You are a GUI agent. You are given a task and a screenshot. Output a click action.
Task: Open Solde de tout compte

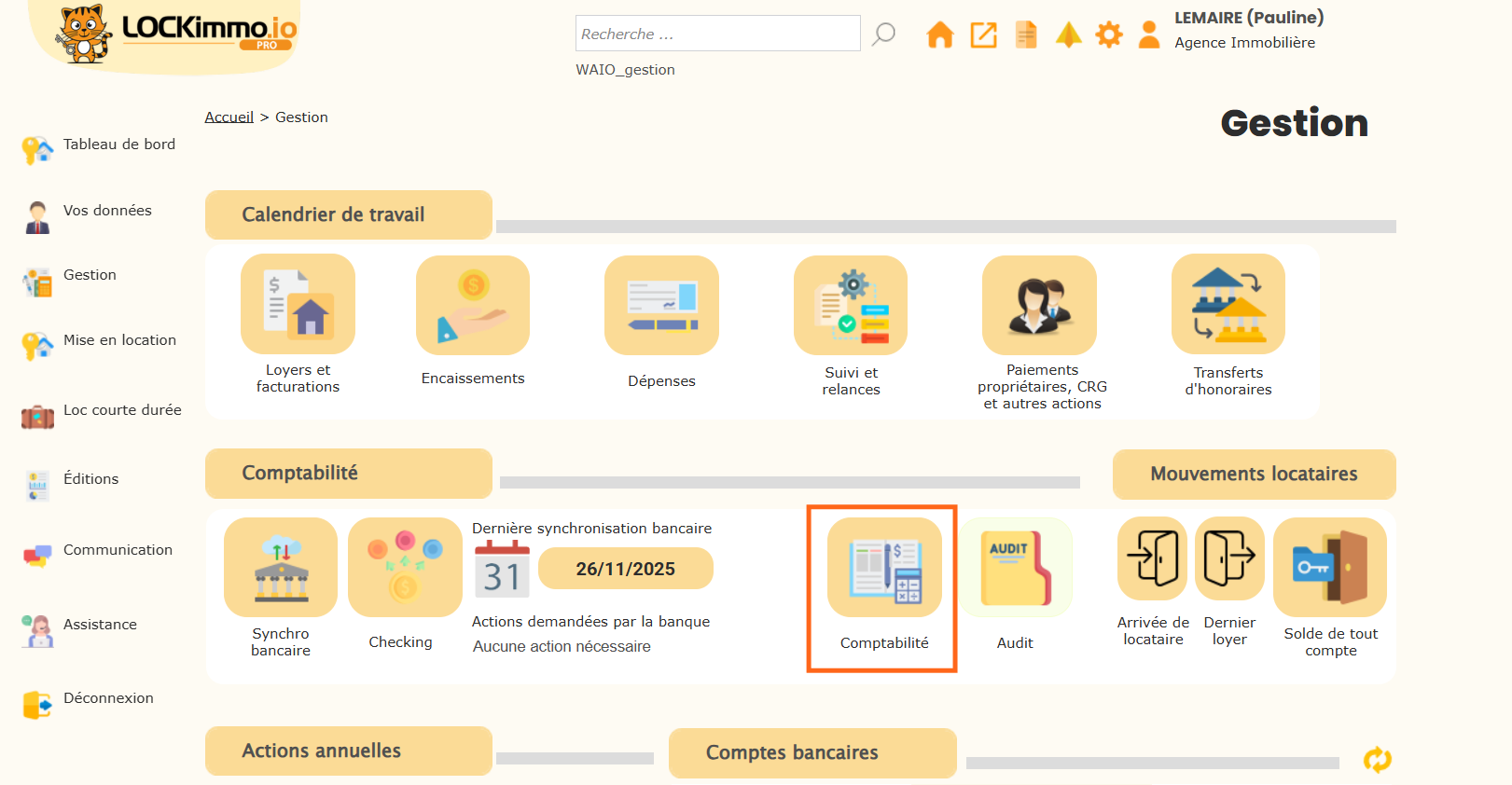point(1330,568)
